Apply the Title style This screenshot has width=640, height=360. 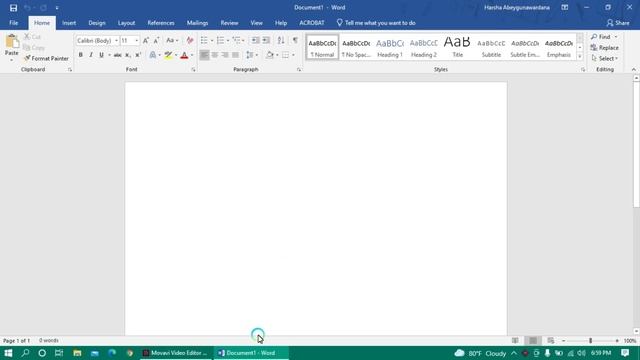coord(458,47)
